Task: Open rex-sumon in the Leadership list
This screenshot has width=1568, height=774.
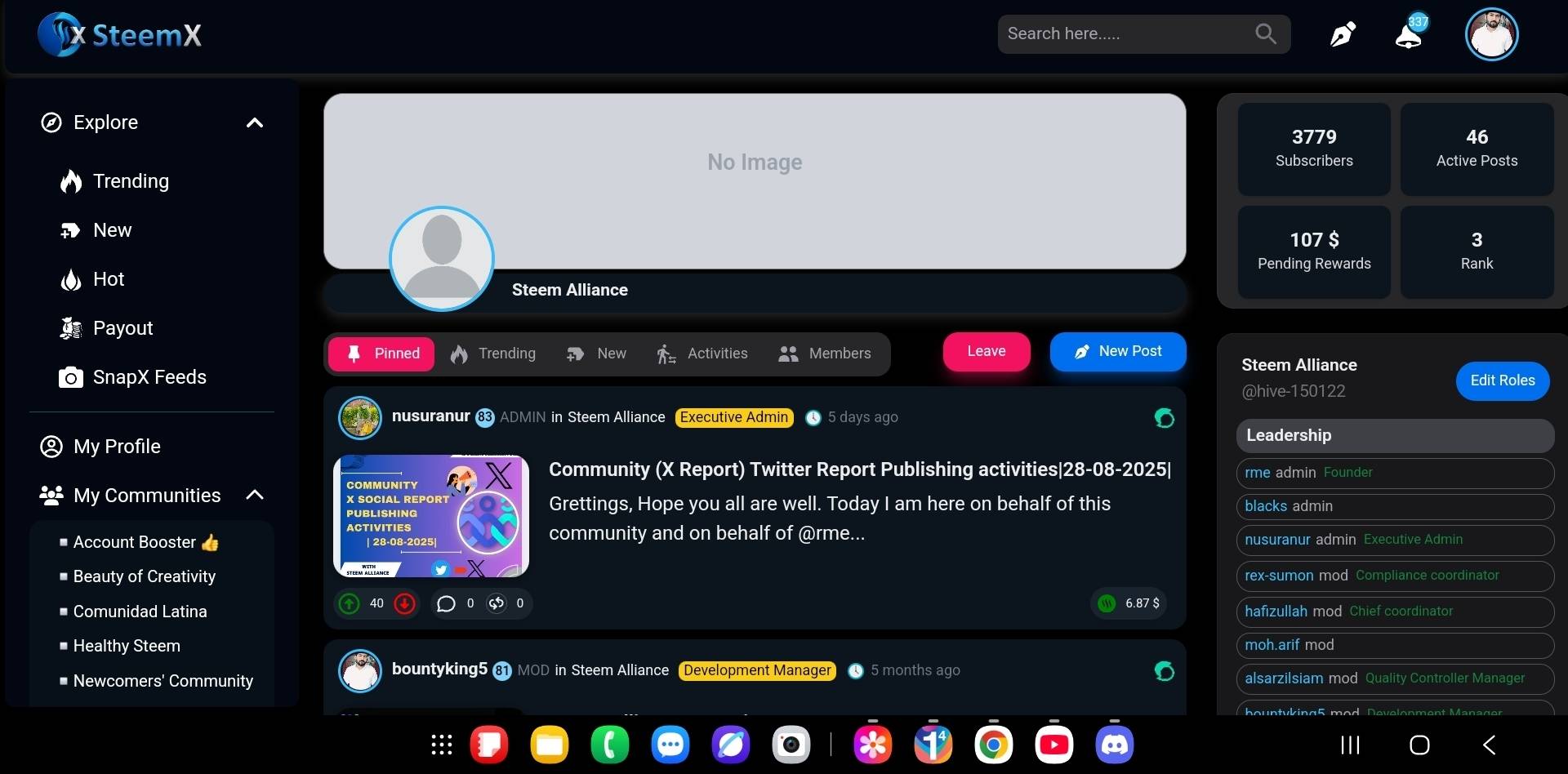Action: [1279, 576]
